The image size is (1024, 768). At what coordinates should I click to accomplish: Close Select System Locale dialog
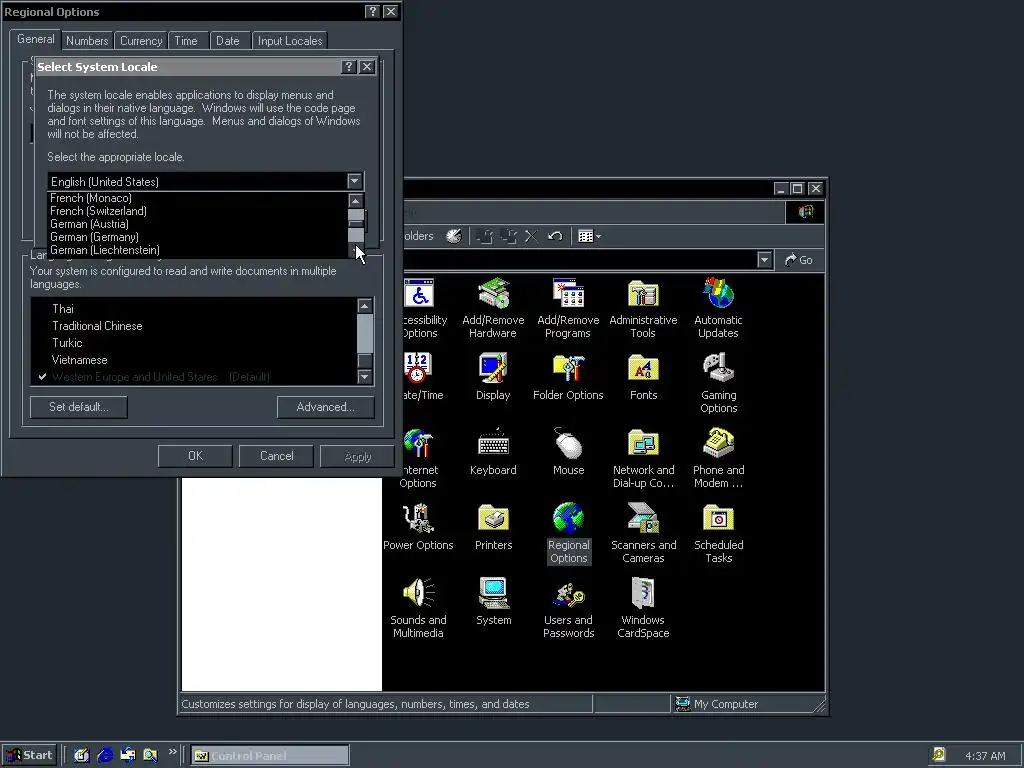point(367,67)
